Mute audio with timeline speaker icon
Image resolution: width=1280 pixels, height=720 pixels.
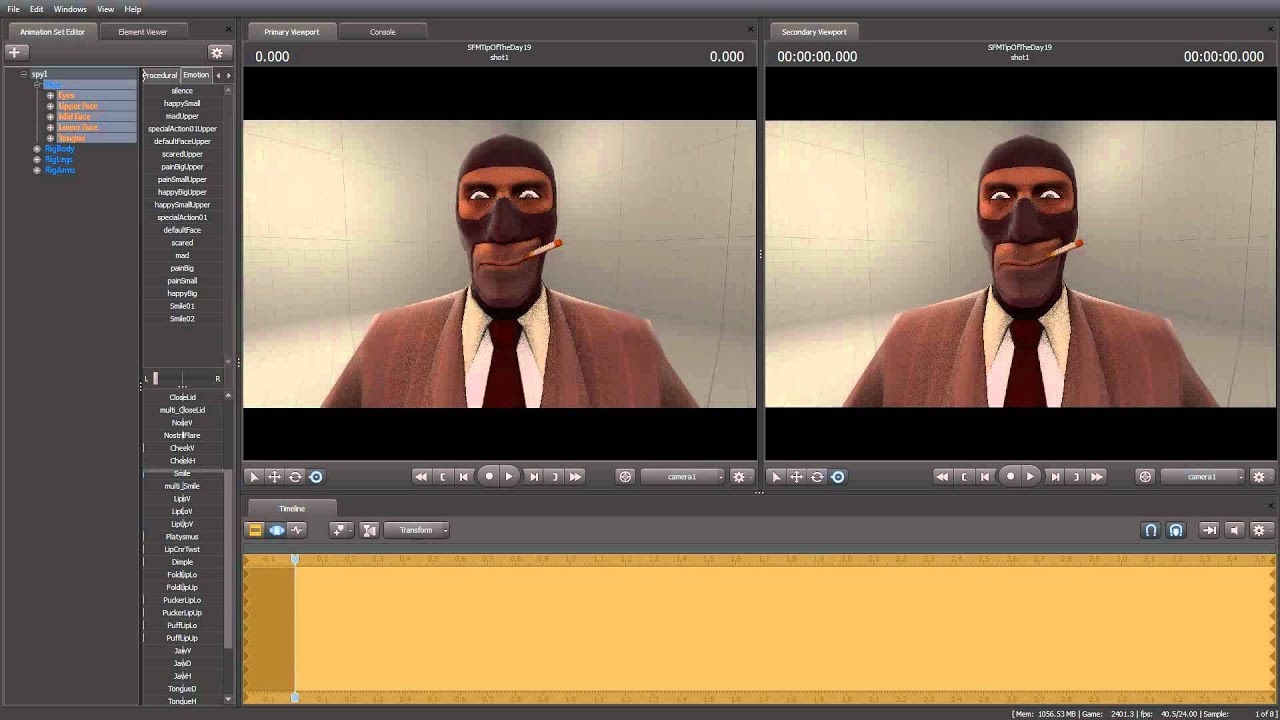coord(1234,530)
